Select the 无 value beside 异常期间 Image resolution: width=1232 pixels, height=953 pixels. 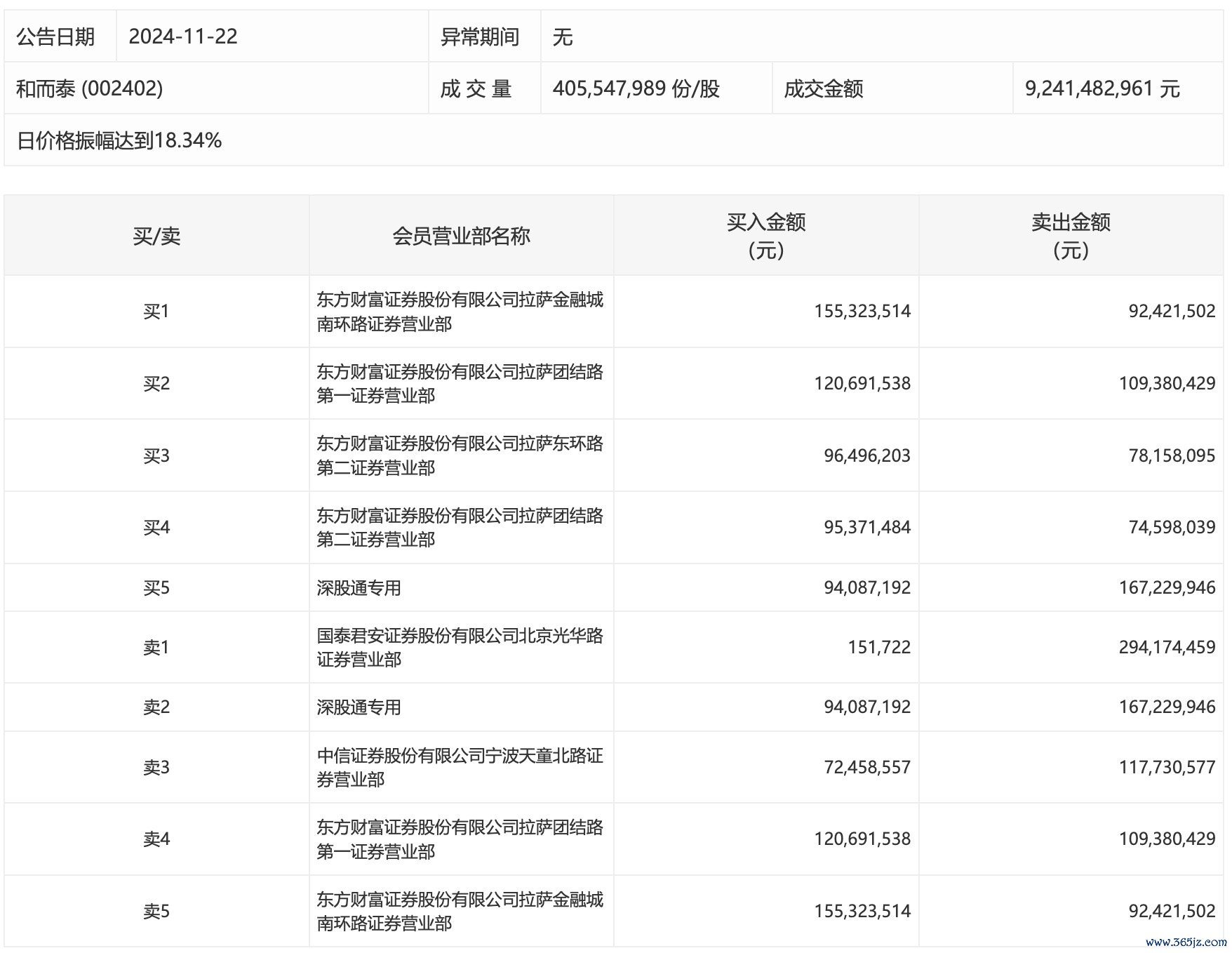[x=563, y=36]
